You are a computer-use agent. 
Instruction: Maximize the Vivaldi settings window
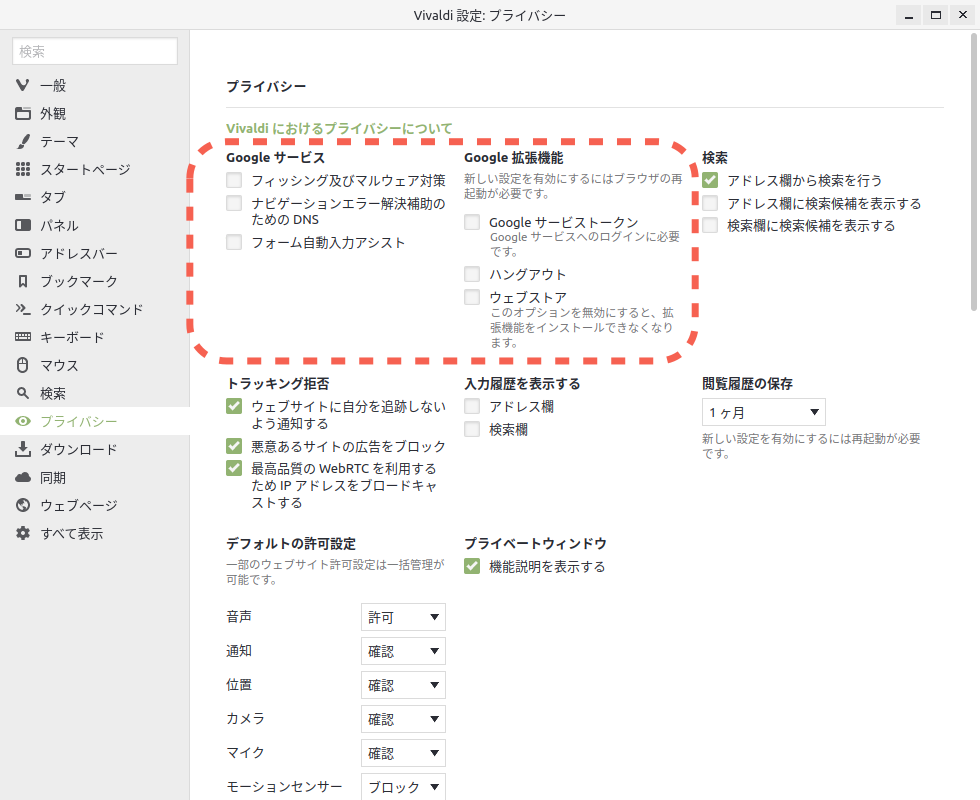click(x=936, y=15)
